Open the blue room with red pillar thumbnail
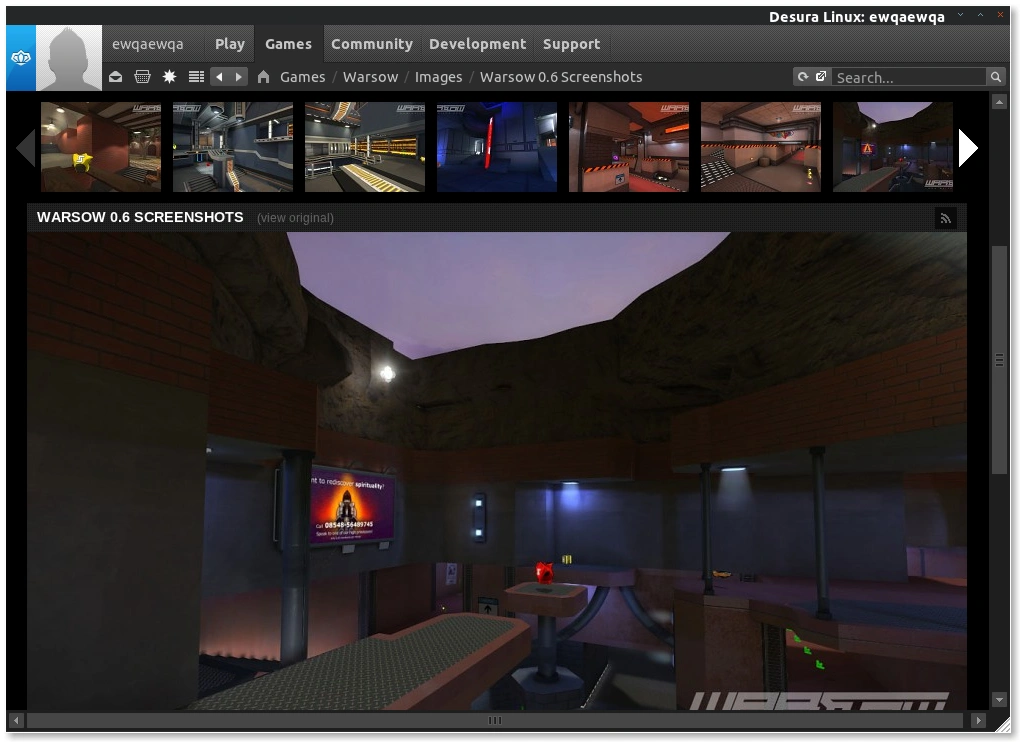Viewport: 1020px width, 742px height. point(497,146)
